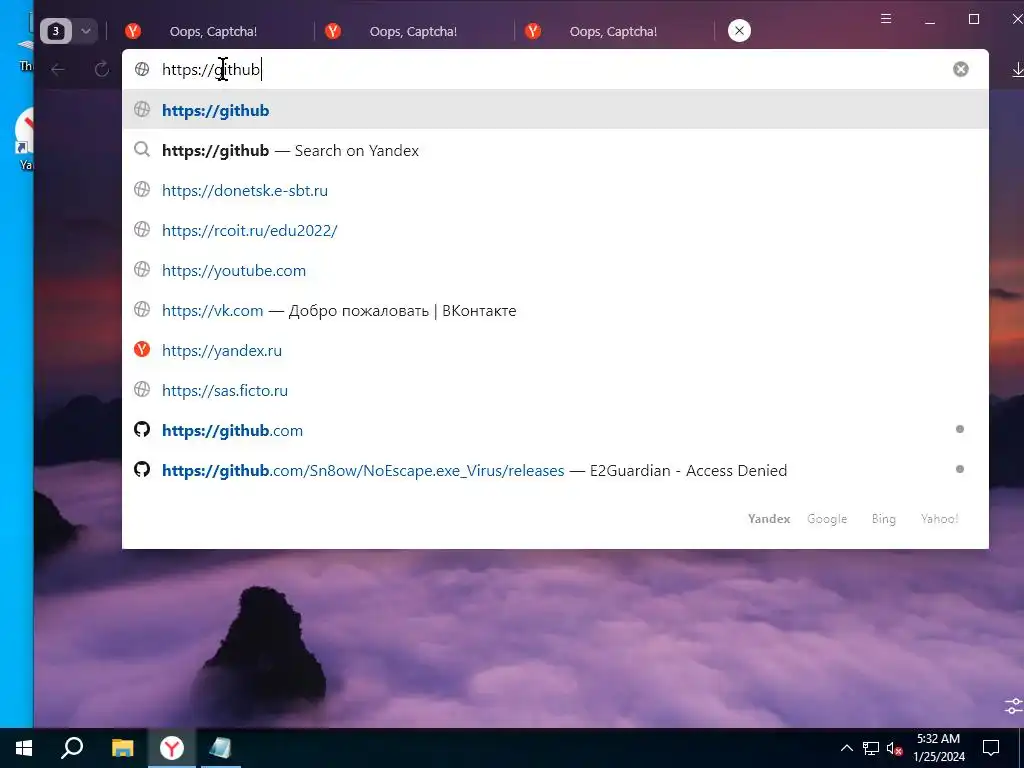Open the Windows Start menu
This screenshot has height=768, width=1024.
coord(24,748)
